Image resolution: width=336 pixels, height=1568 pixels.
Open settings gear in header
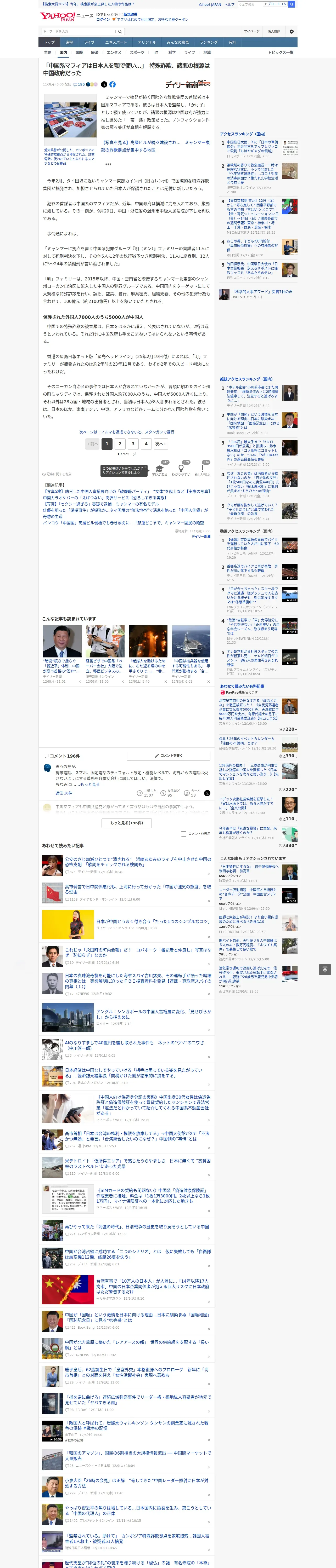pyautogui.click(x=292, y=31)
